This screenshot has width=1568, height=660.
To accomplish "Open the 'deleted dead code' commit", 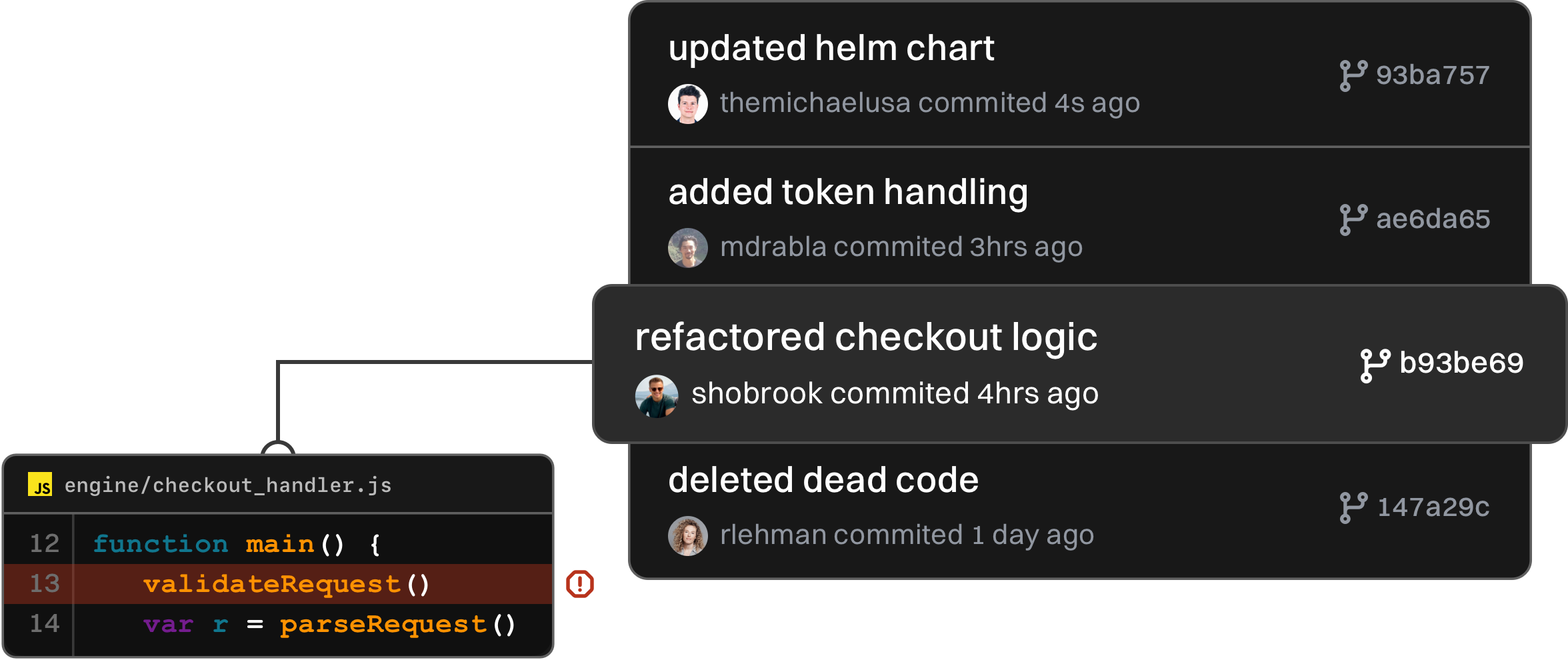I will (x=823, y=481).
